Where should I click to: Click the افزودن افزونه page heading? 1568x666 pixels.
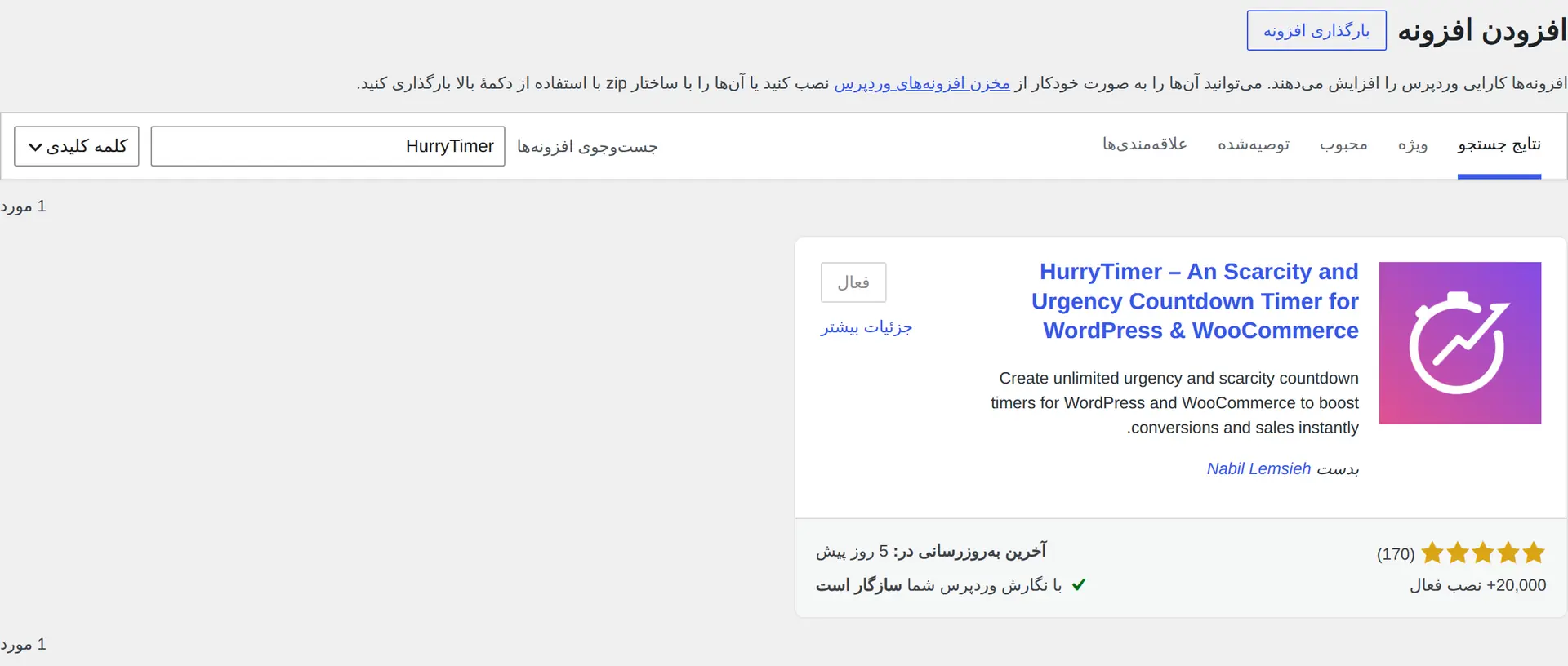point(1482,31)
